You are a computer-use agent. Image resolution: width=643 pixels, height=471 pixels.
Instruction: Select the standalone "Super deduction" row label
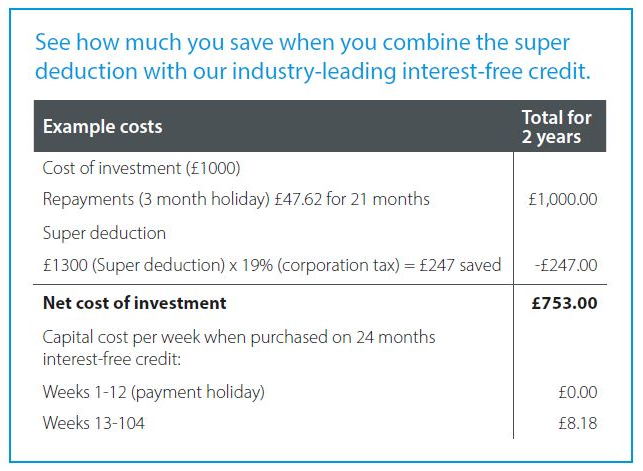click(x=104, y=233)
